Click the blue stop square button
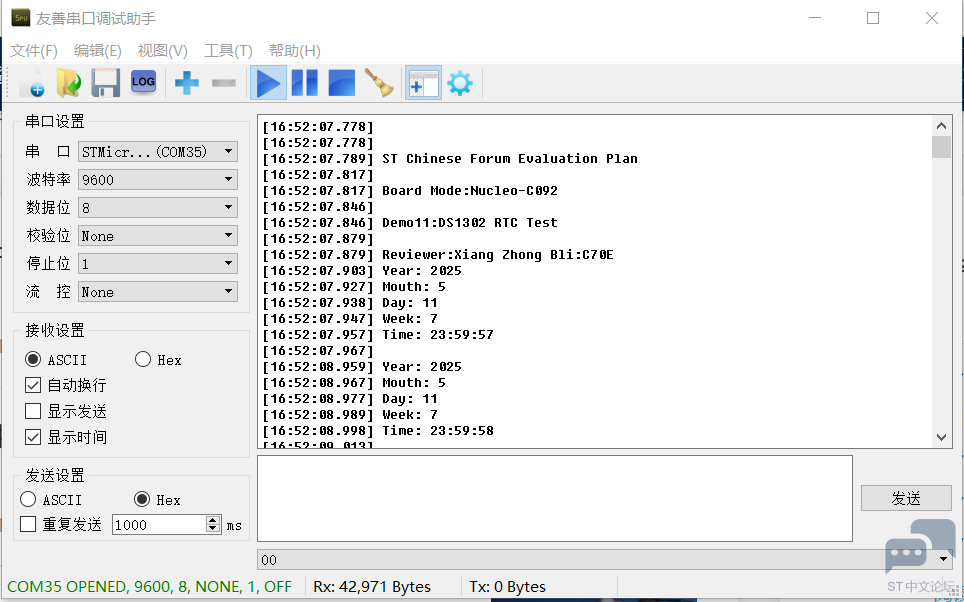Screen dimensions: 964x602 341,83
